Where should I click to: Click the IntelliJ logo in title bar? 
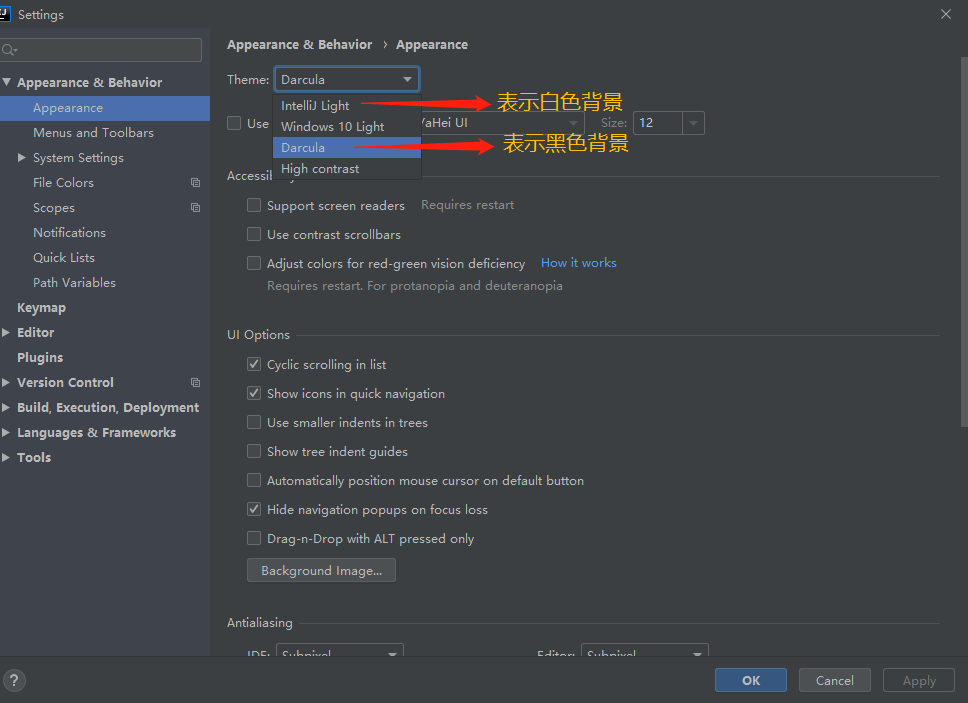coord(5,14)
